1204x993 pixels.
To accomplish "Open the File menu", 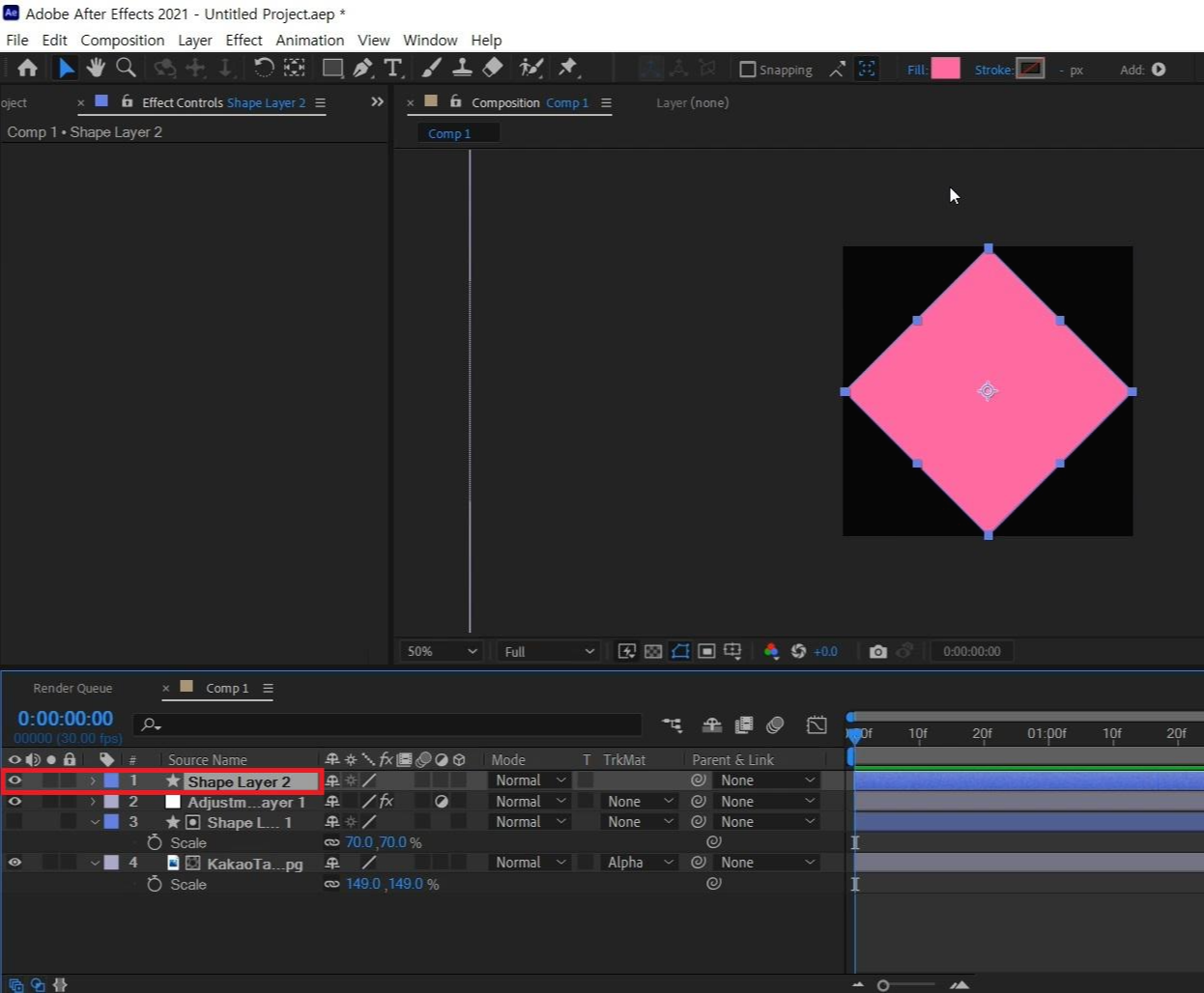I will tap(17, 40).
